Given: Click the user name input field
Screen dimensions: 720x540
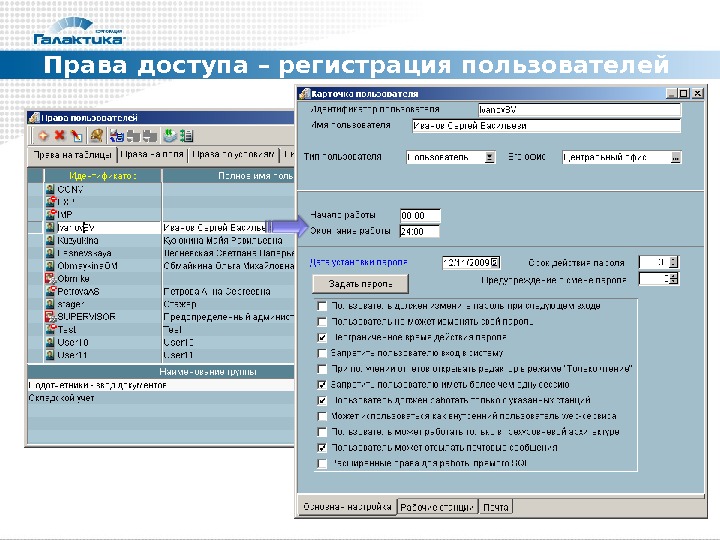Looking at the screenshot, I should (x=546, y=126).
